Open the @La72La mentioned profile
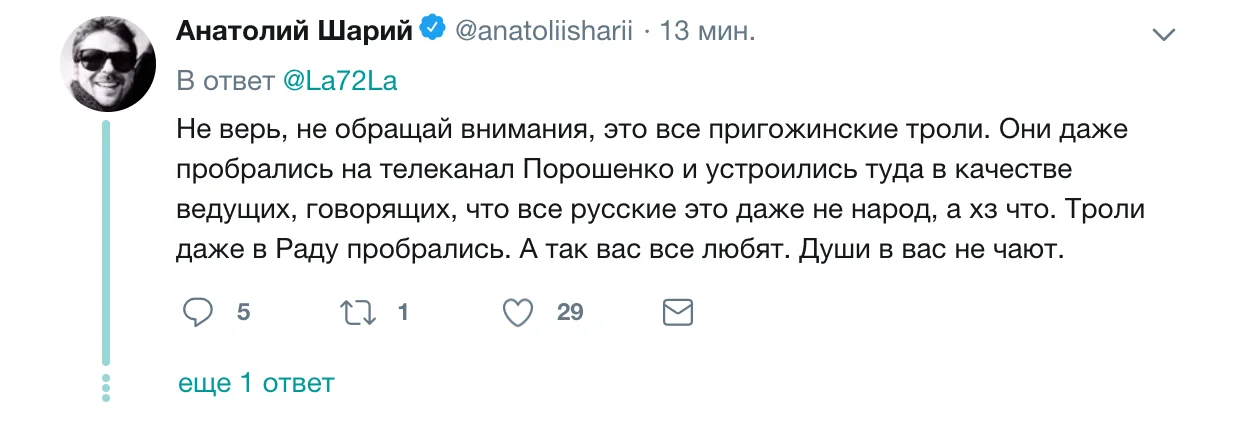Viewport: 1248px width, 426px height. 340,82
